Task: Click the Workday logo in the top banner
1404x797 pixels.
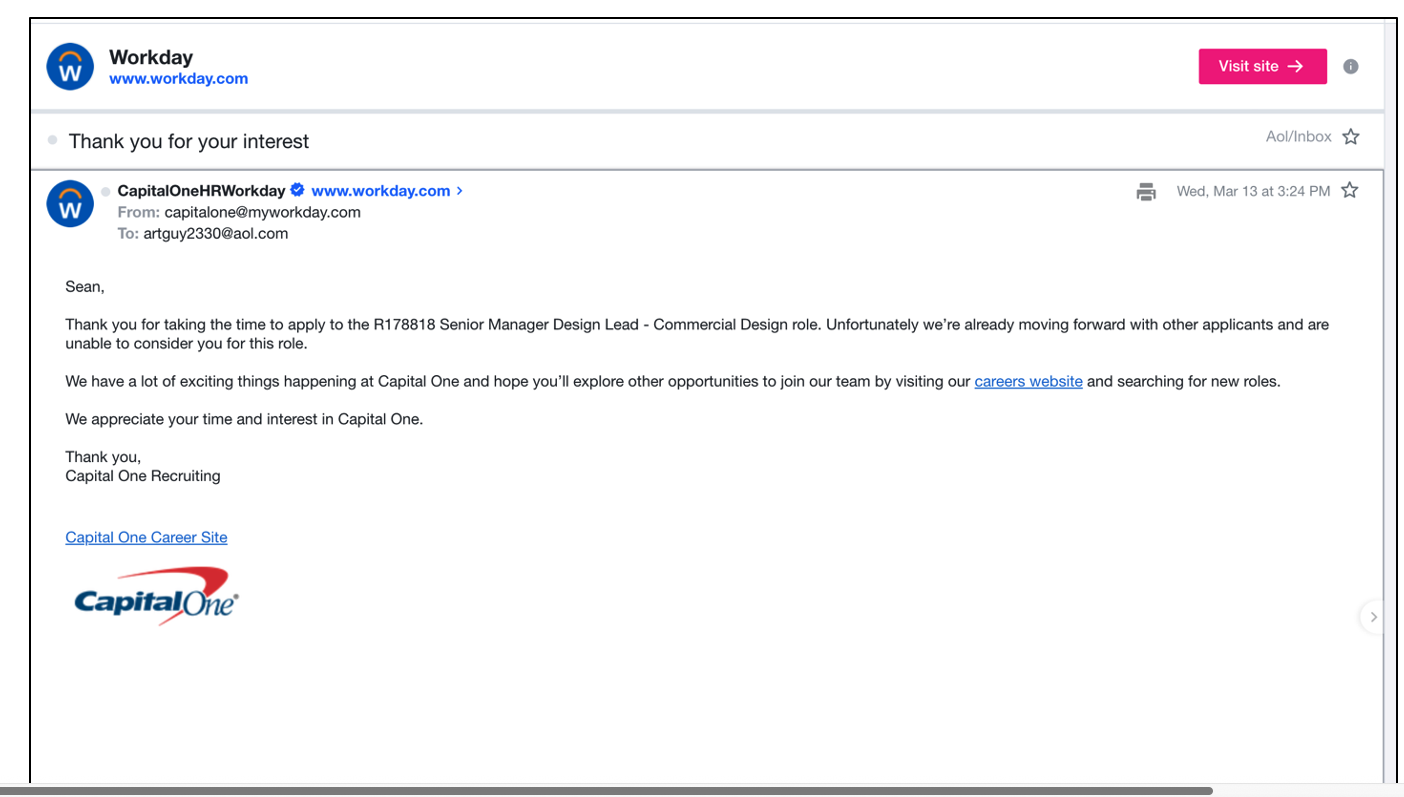Action: click(70, 67)
